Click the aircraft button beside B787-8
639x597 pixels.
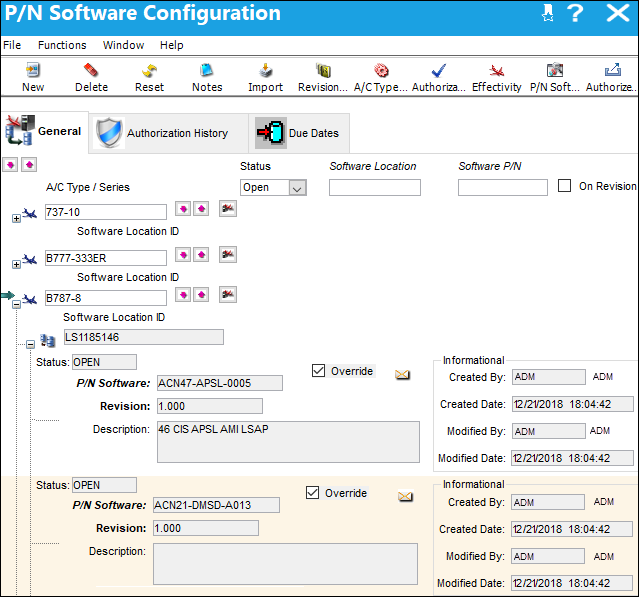pyautogui.click(x=228, y=295)
